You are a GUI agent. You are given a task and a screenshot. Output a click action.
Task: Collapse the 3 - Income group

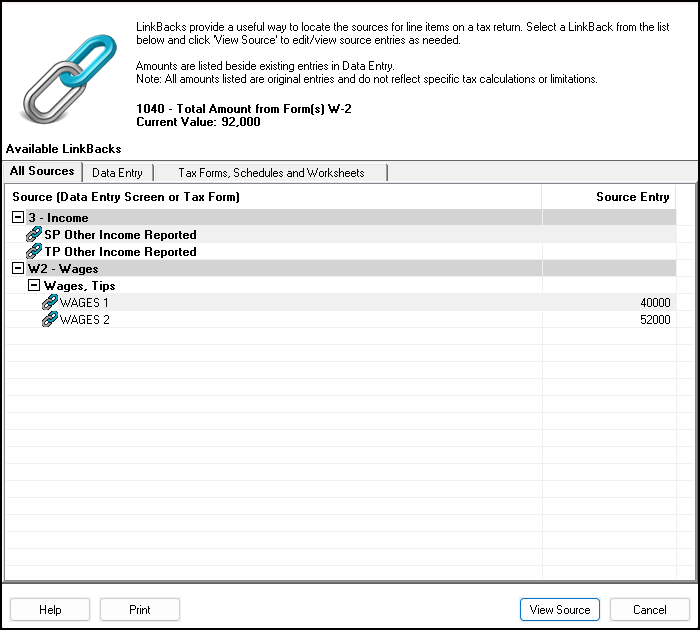click(x=18, y=218)
